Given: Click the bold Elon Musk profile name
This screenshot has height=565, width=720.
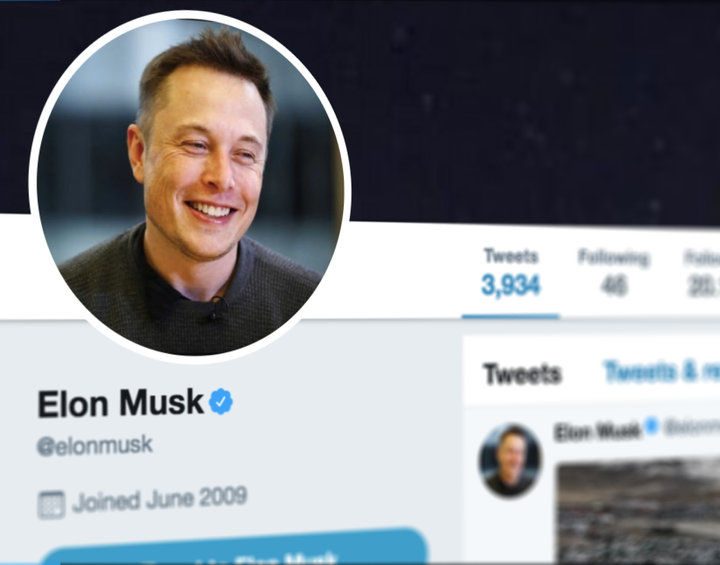Looking at the screenshot, I should (x=121, y=403).
